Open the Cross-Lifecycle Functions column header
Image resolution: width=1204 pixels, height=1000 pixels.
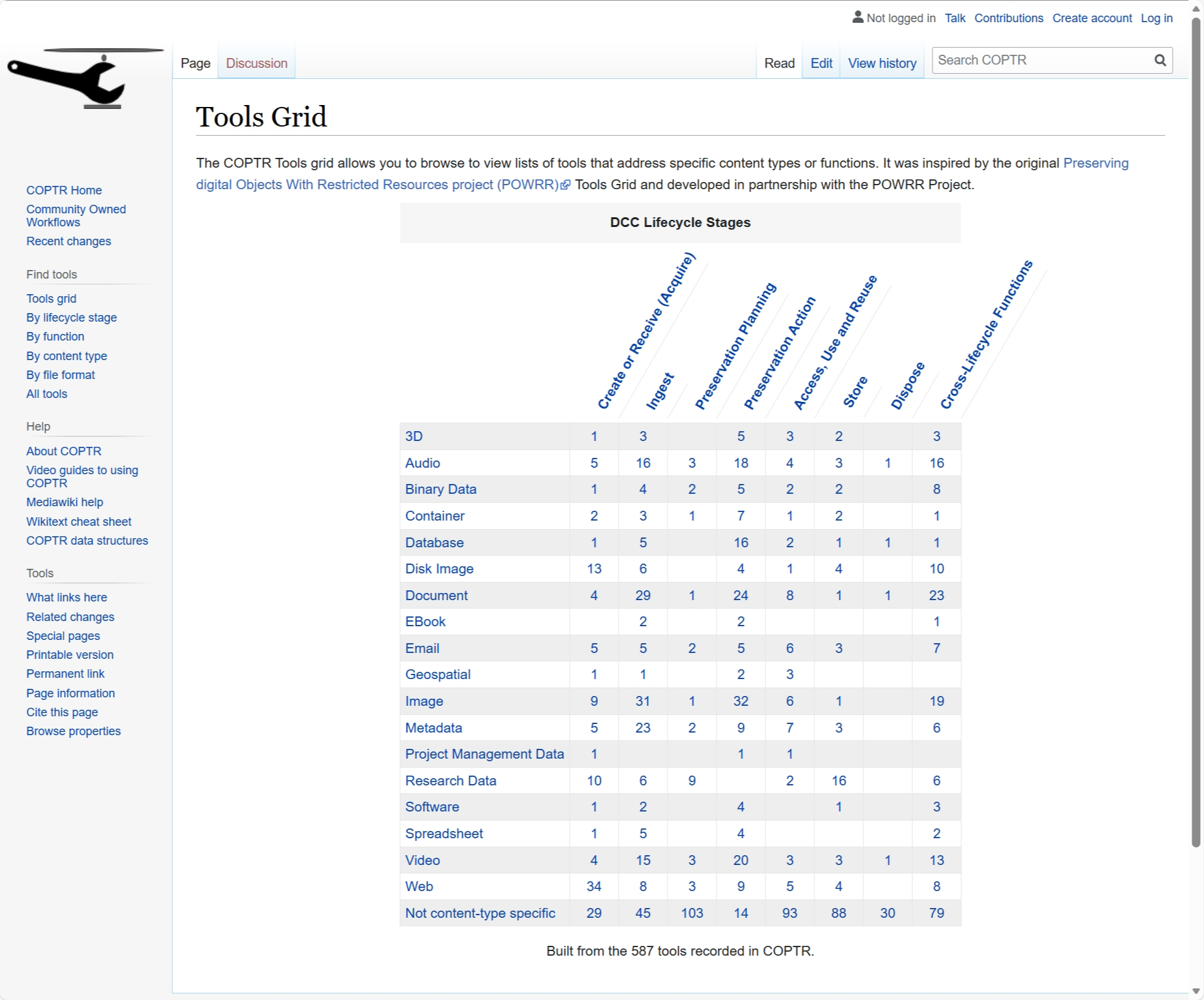point(986,335)
